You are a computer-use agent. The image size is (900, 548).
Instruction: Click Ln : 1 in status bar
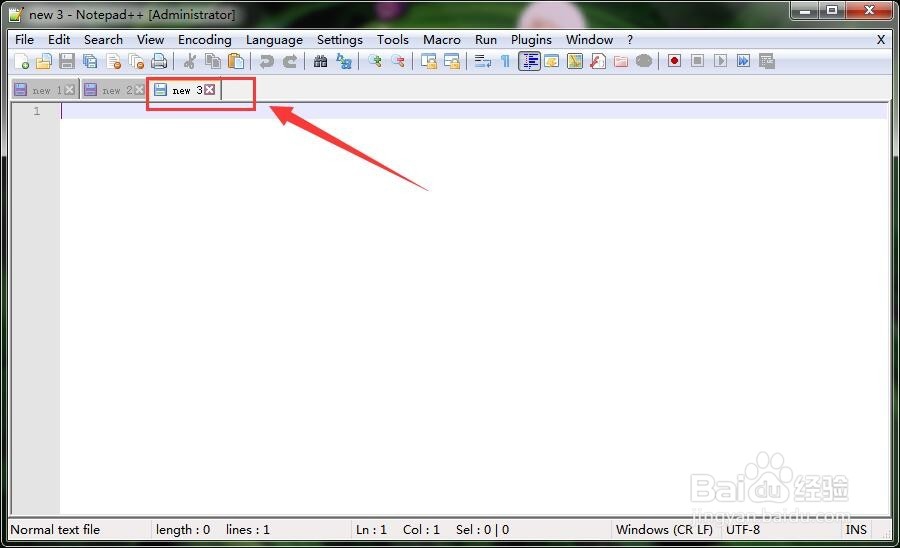[x=371, y=530]
